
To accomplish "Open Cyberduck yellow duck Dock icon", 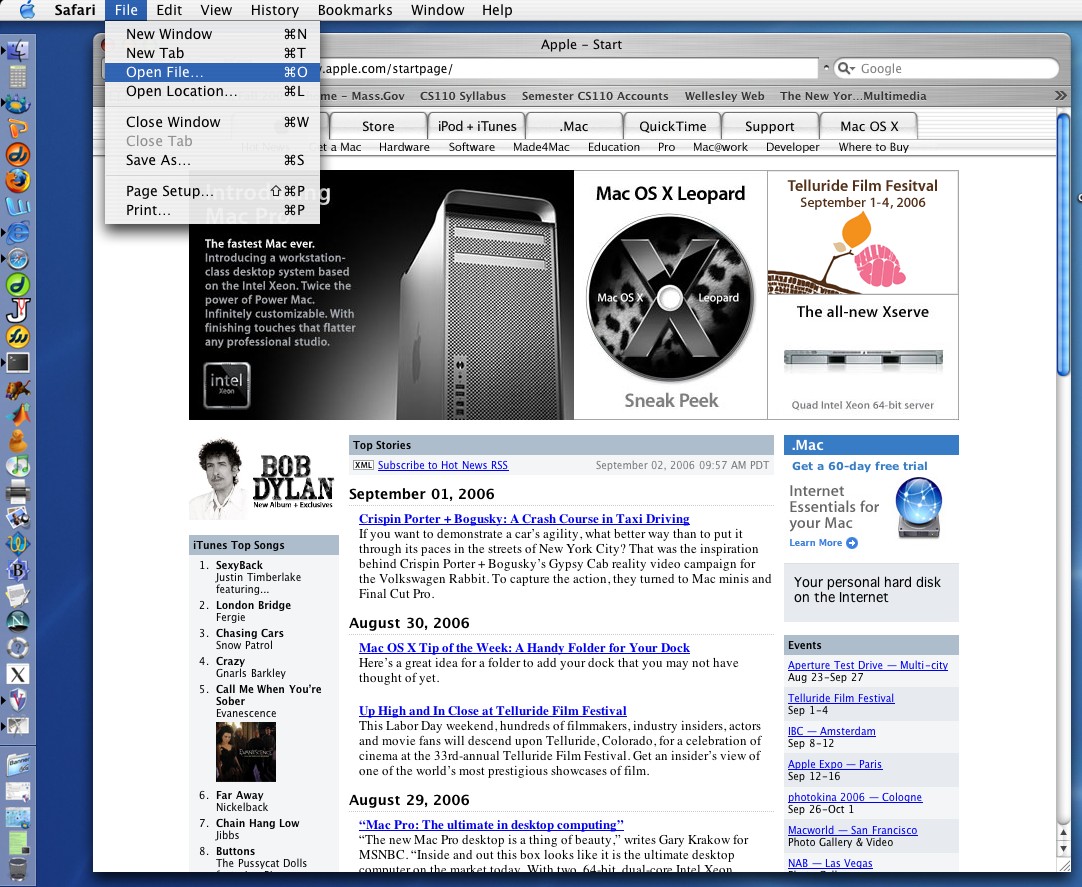I will (17, 440).
